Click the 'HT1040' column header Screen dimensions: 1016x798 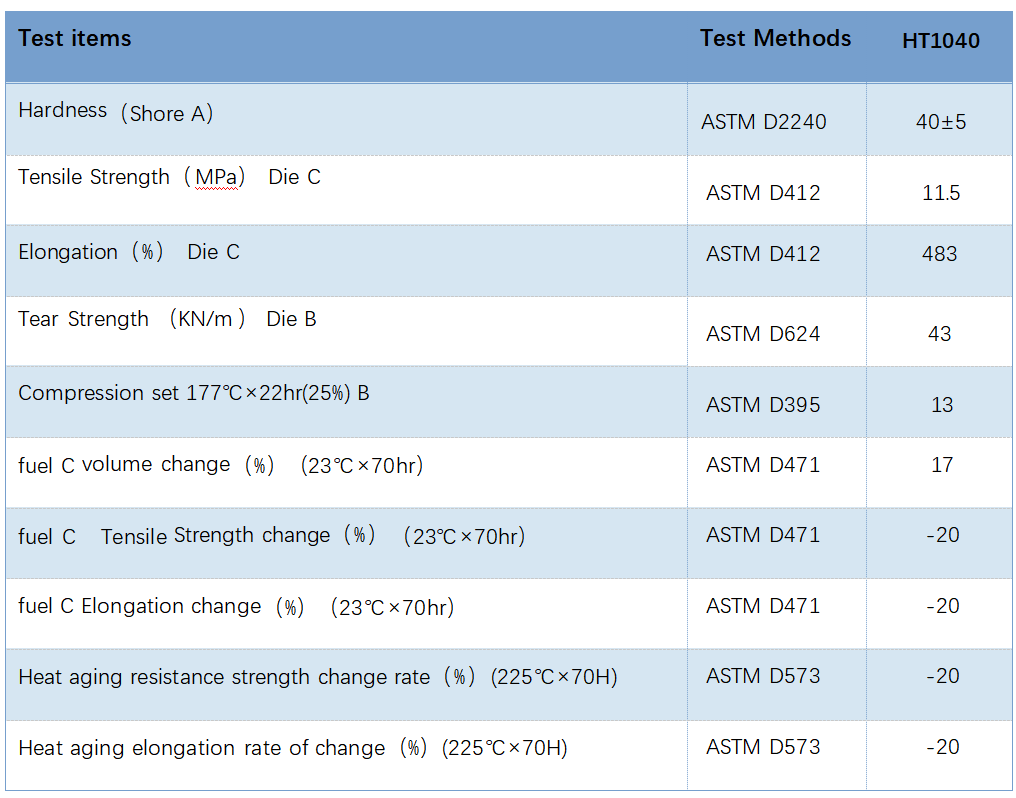[x=940, y=41]
